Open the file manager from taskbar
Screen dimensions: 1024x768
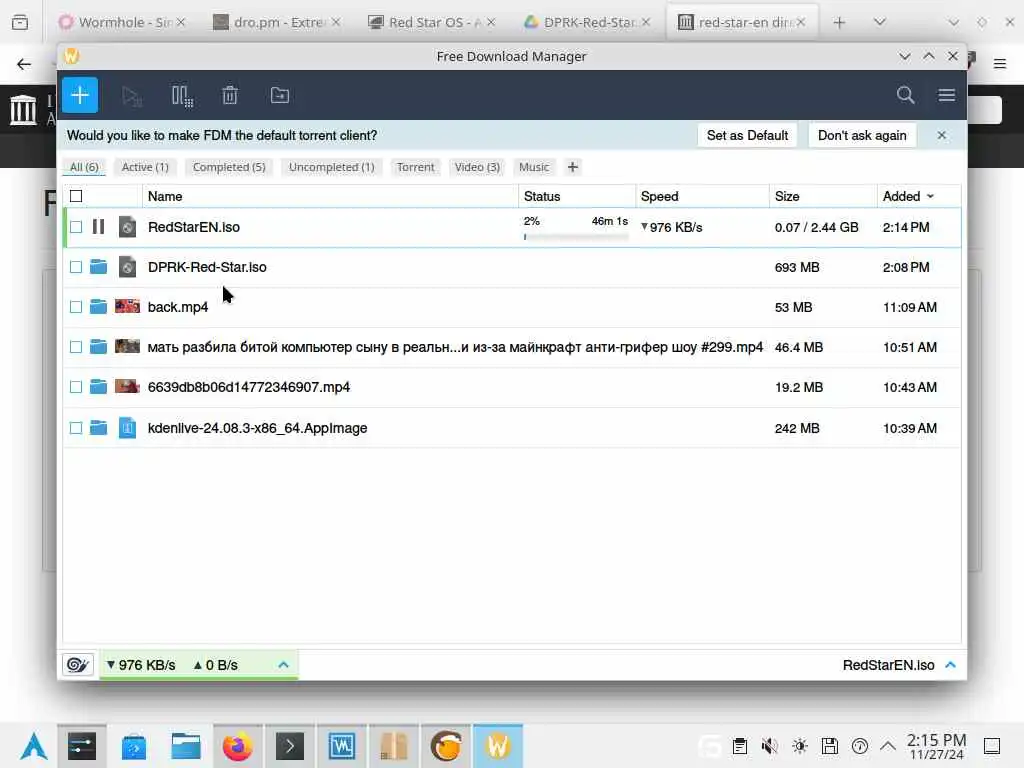pos(185,746)
